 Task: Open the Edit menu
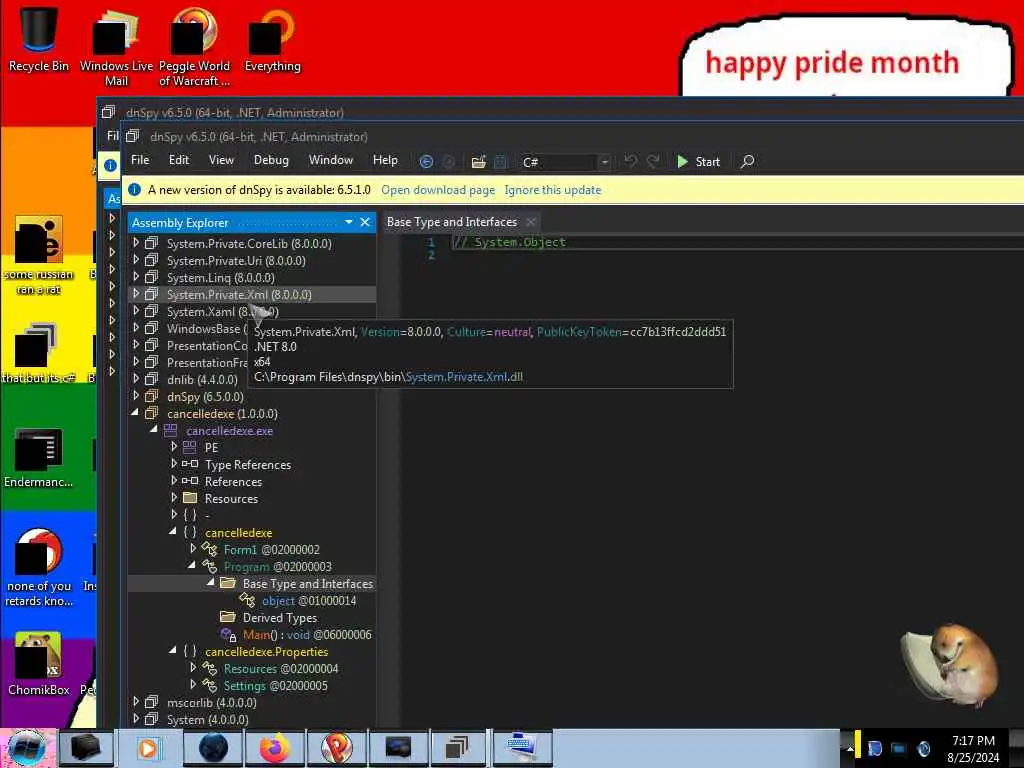179,160
